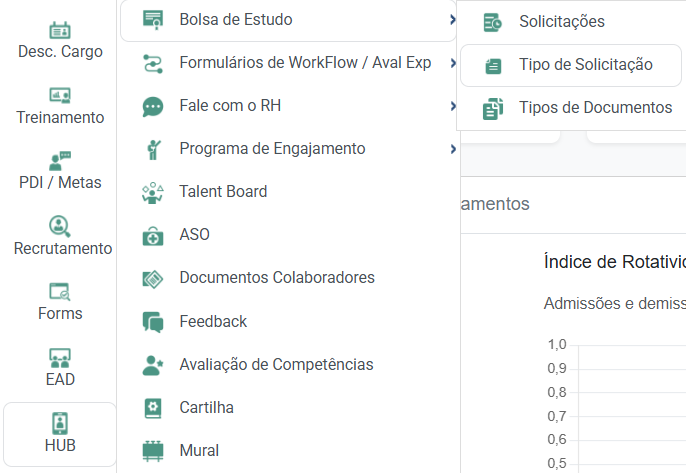Open Solicitações in the submenu
Viewport: 686px width, 473px height.
561,22
